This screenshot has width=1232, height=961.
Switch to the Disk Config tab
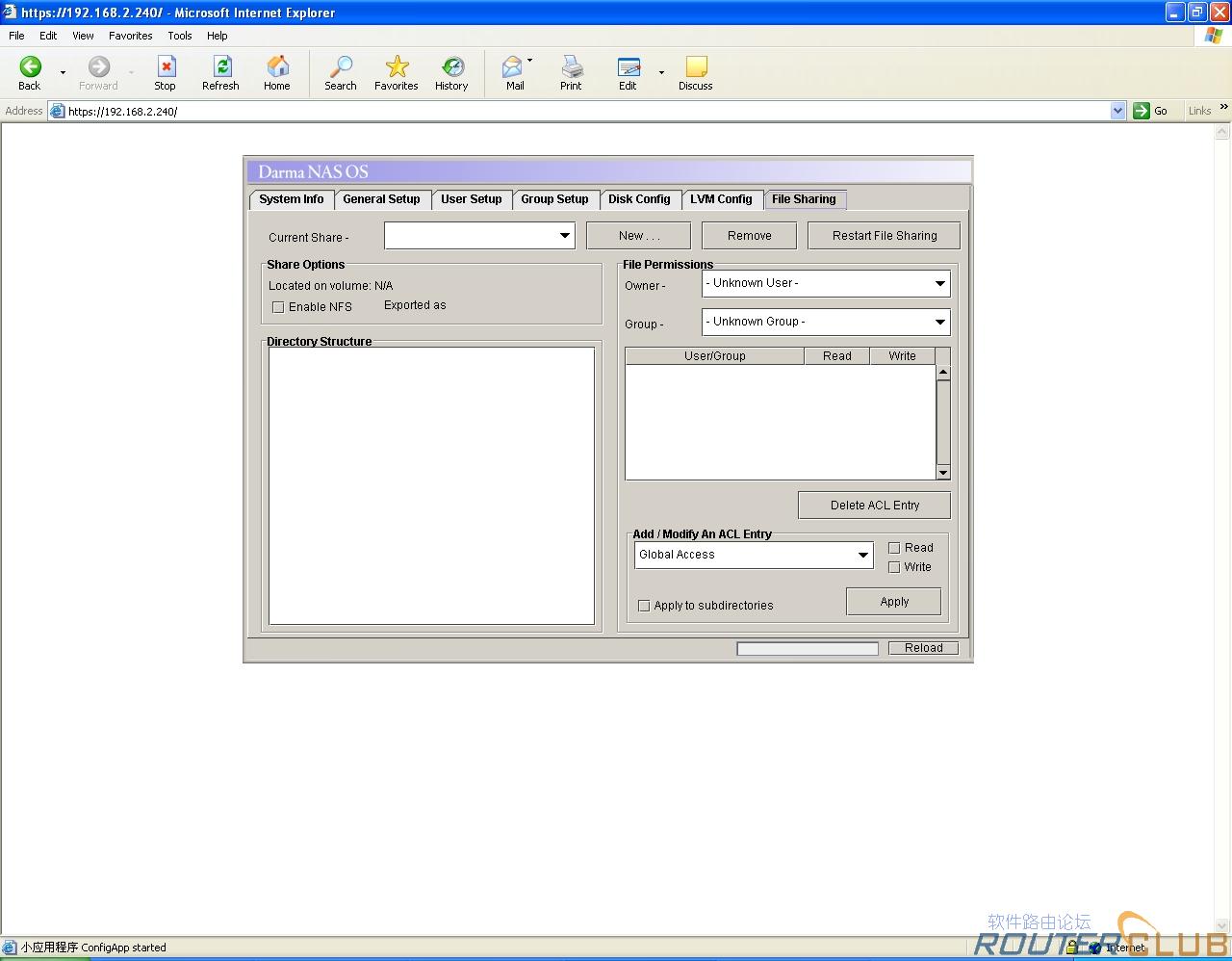pyautogui.click(x=639, y=199)
